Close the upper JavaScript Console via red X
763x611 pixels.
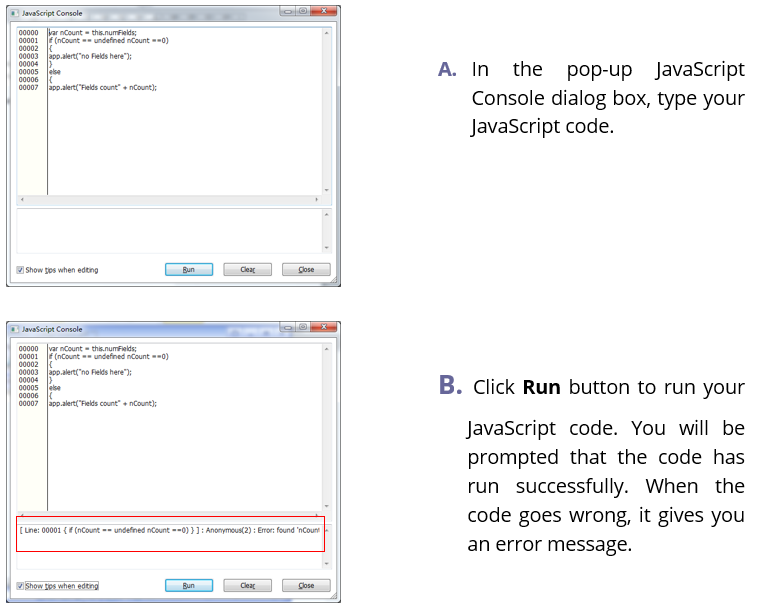point(323,11)
